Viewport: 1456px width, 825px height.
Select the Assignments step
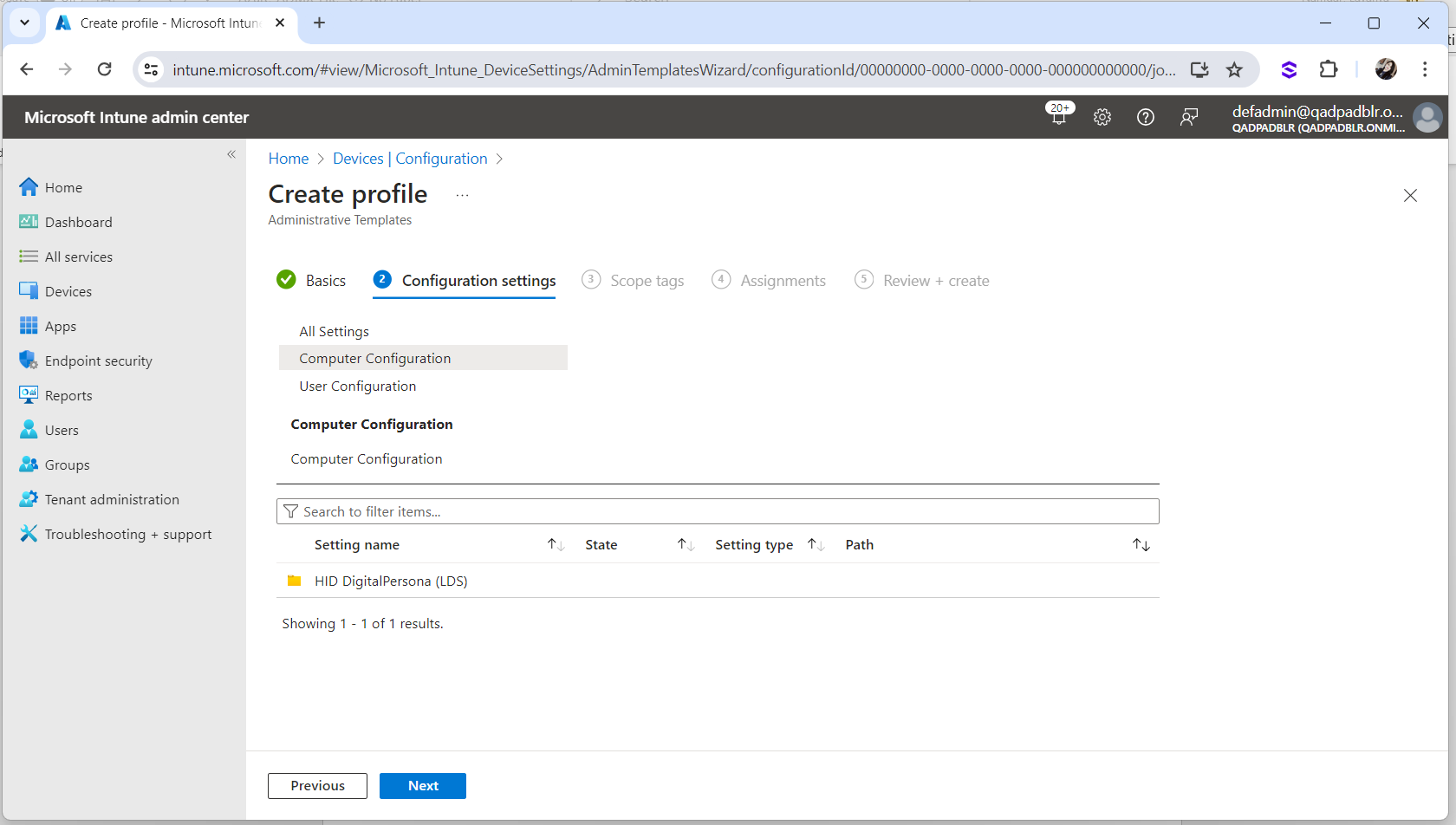coord(769,280)
